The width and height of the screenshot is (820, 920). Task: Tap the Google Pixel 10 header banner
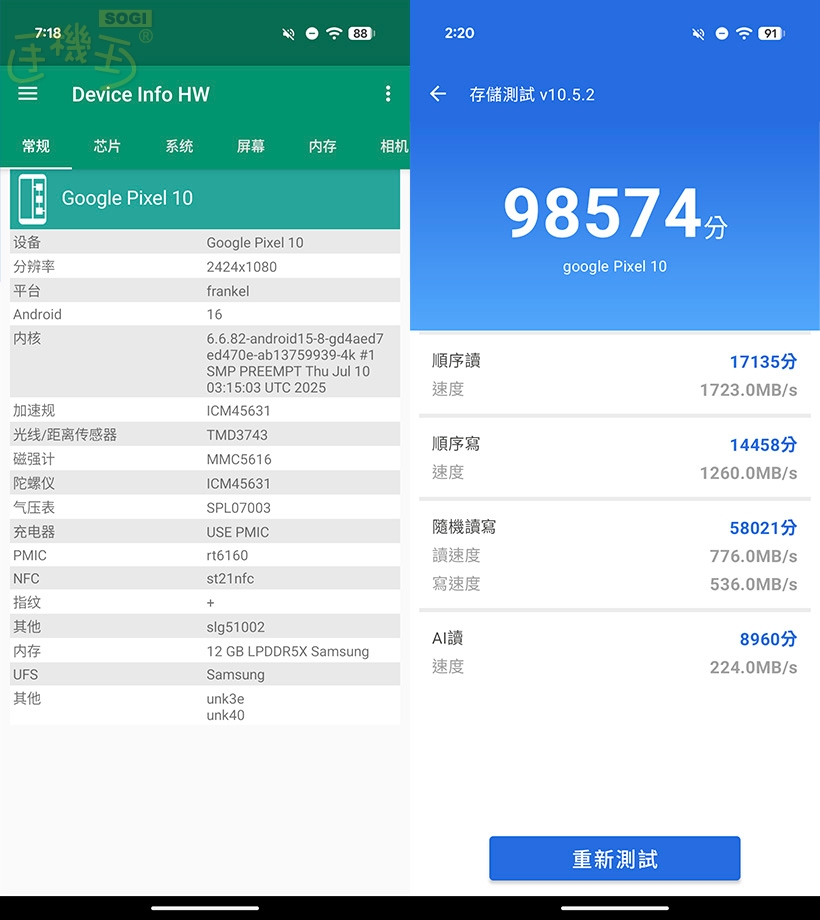[205, 199]
